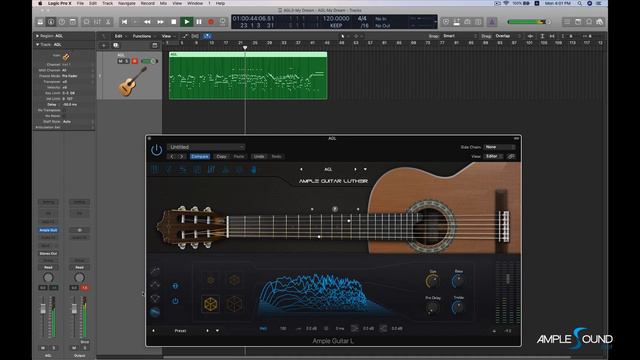Open the Side Chain None dropdown
Viewport: 640px width, 360px height.
coord(500,147)
